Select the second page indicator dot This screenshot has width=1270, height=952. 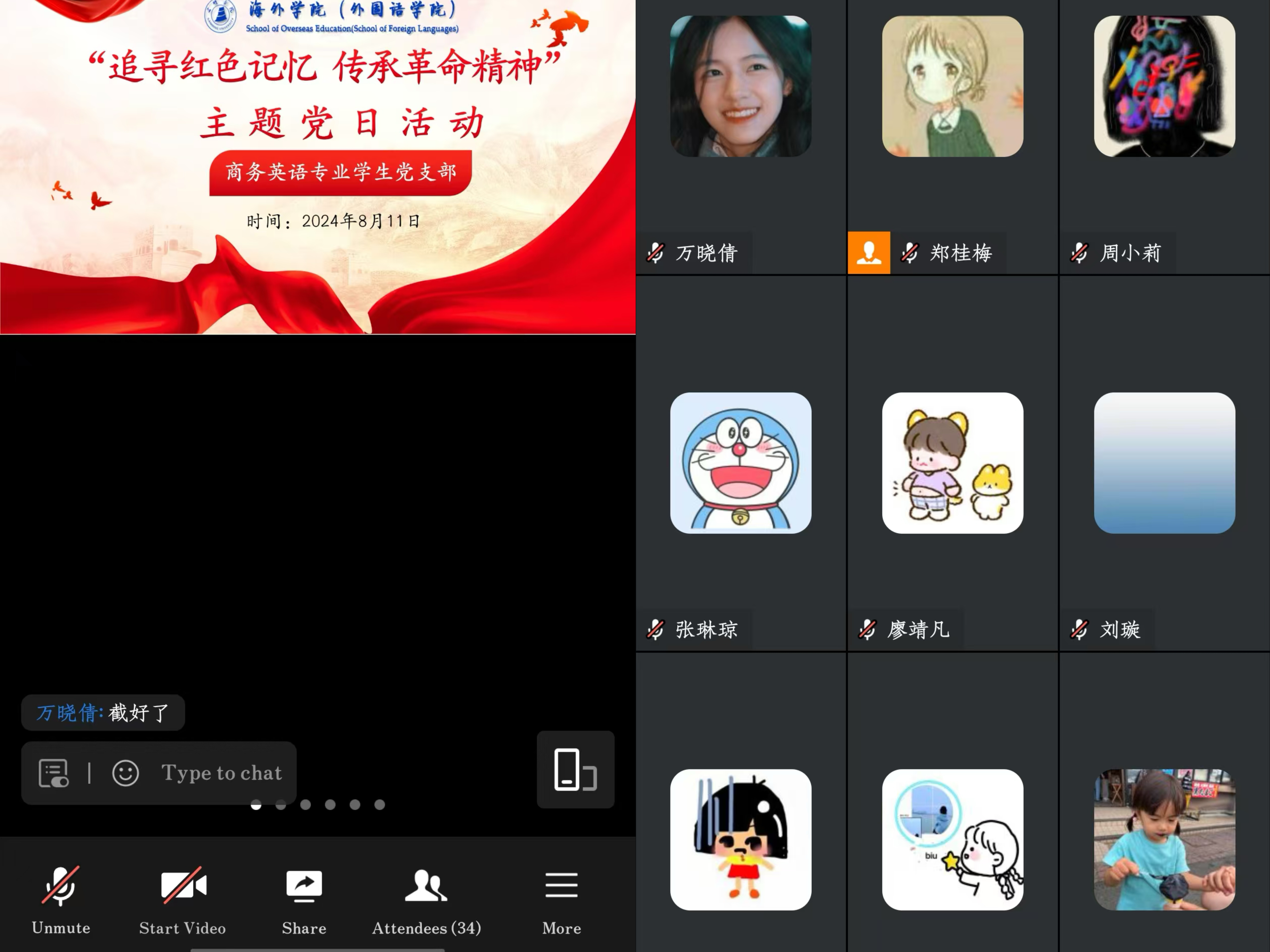[x=281, y=805]
